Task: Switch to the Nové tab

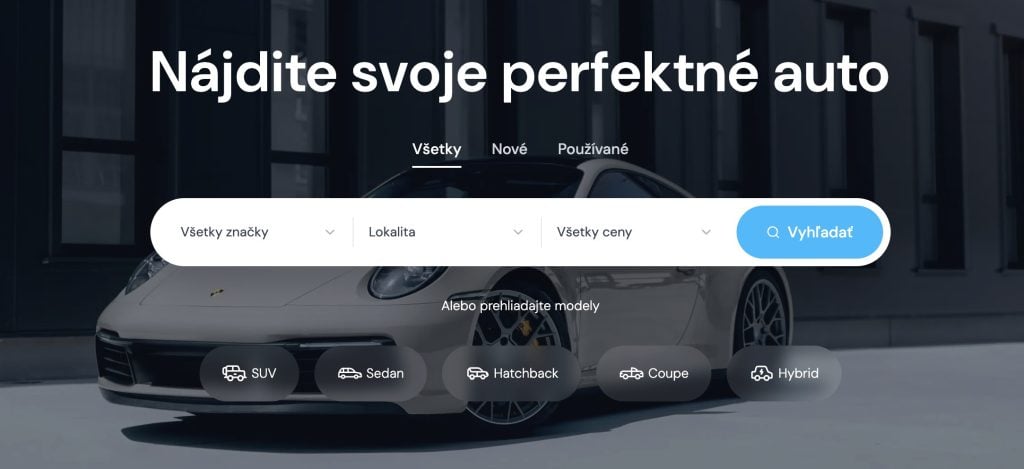Action: 509,149
